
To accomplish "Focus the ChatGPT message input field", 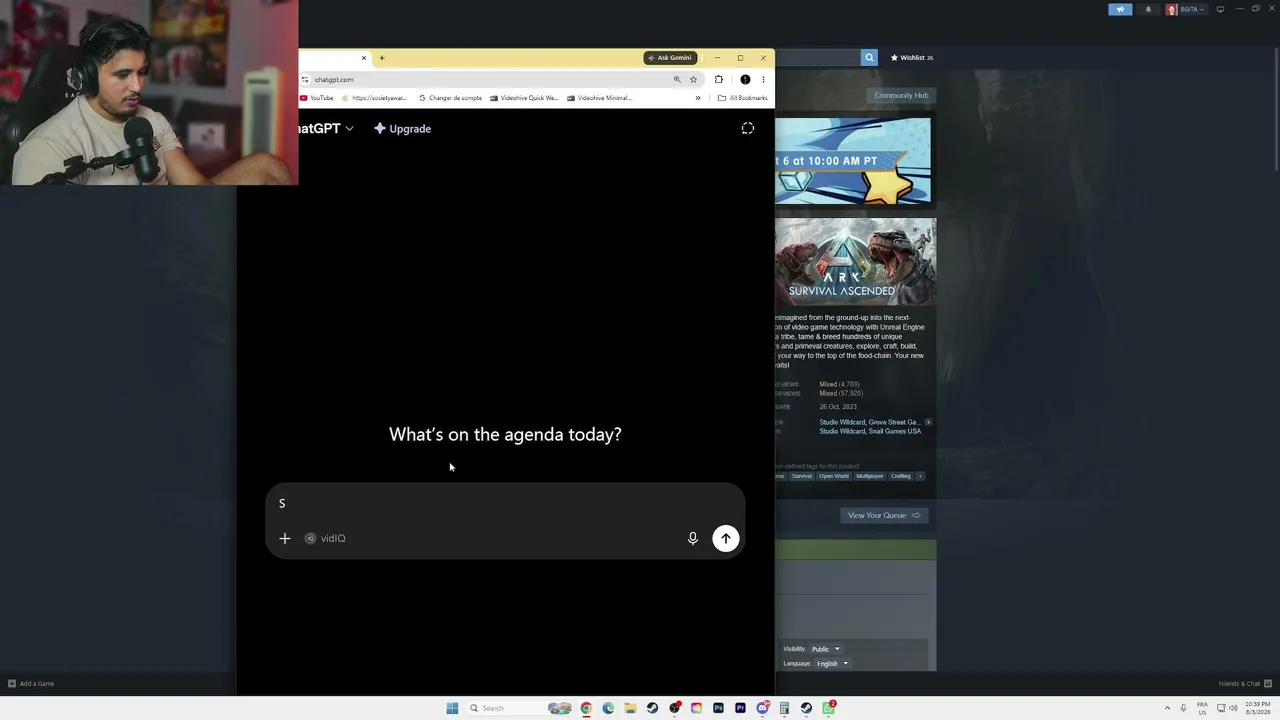I will (x=505, y=503).
